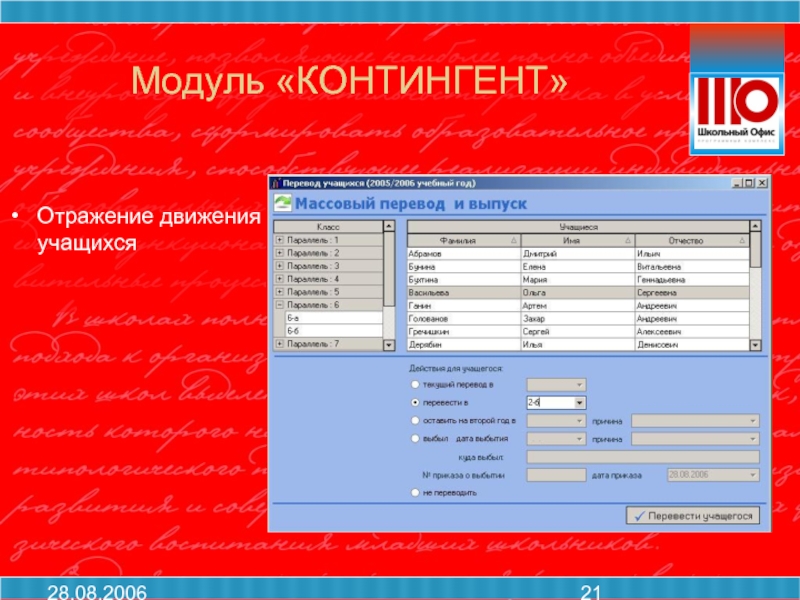The image size is (800, 600).
Task: Click the Фамилия column header
Action: (x=464, y=240)
